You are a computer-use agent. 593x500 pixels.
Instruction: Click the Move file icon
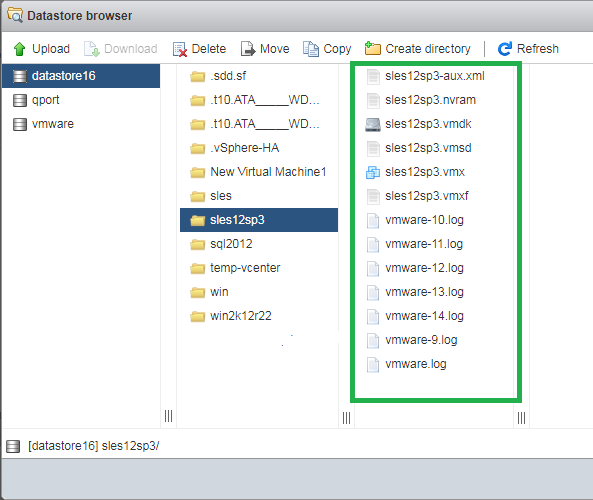[248, 49]
